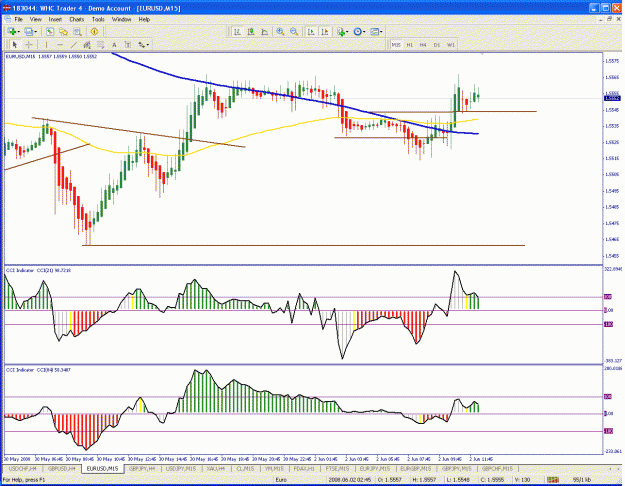Open the Window menu
The width and height of the screenshot is (625, 486).
click(121, 19)
